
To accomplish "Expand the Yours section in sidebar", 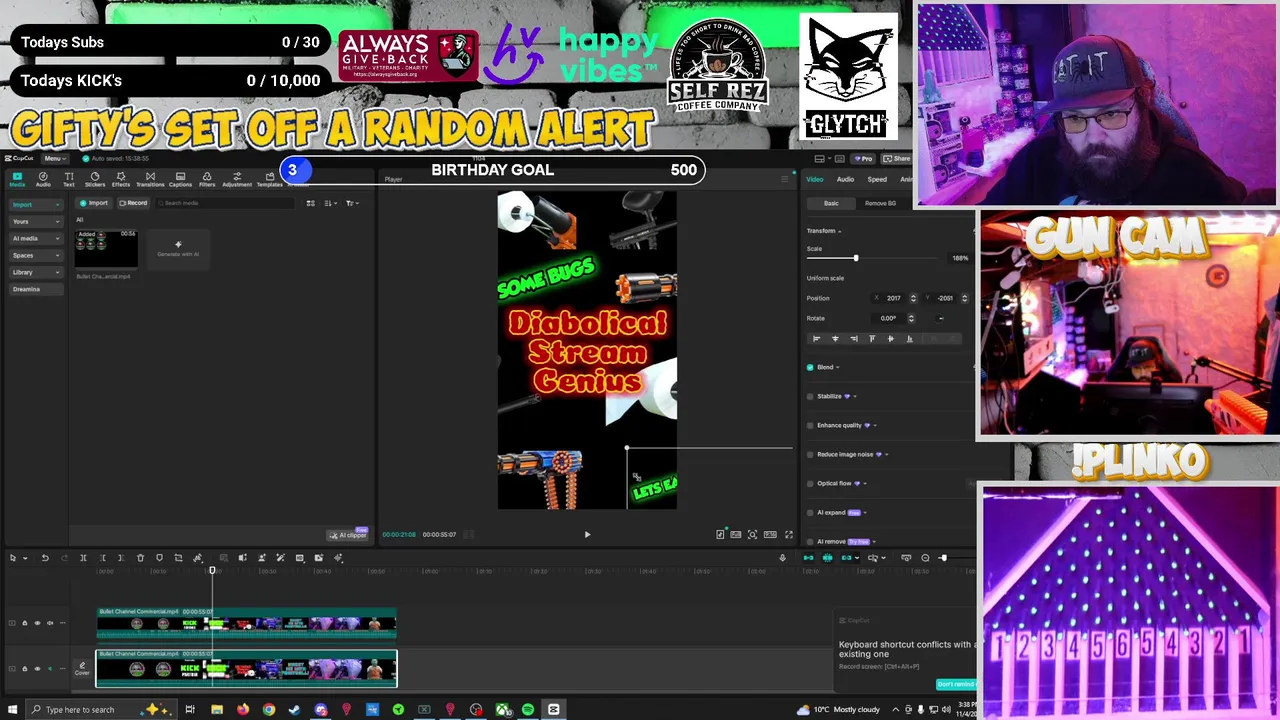I will tap(36, 221).
